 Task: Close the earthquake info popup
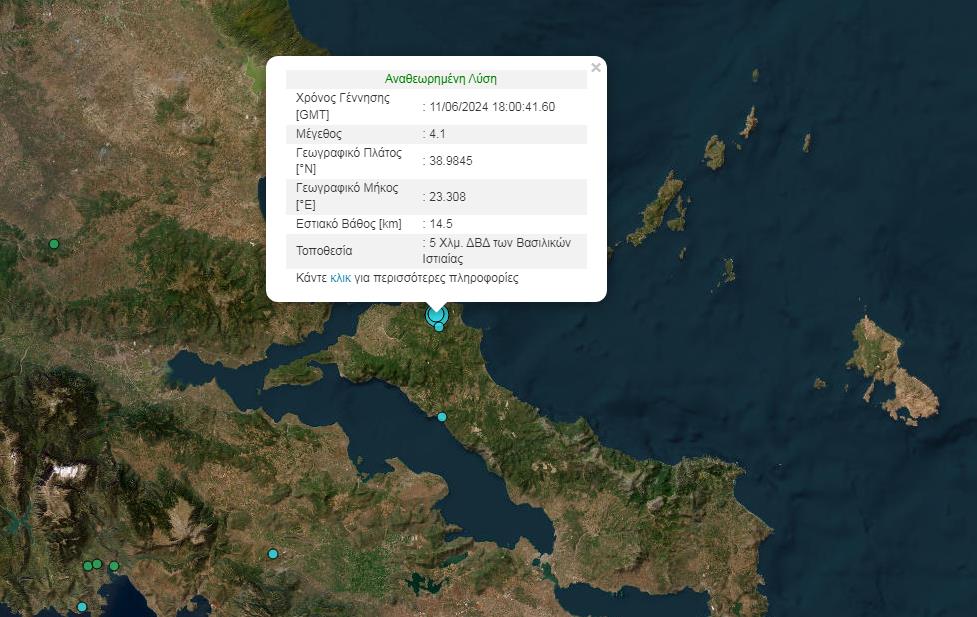point(596,68)
